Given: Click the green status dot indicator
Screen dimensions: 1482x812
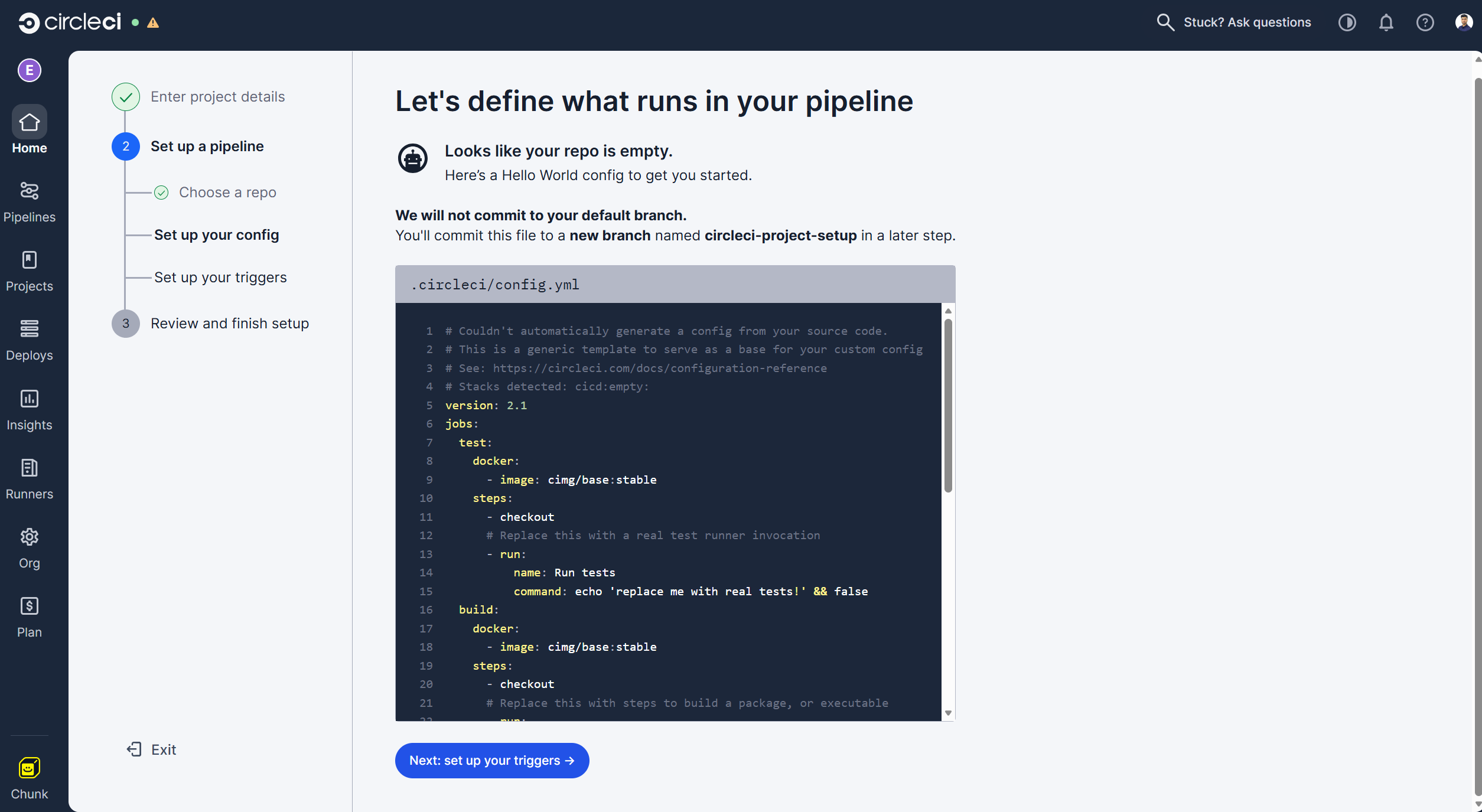Looking at the screenshot, I should tap(135, 22).
